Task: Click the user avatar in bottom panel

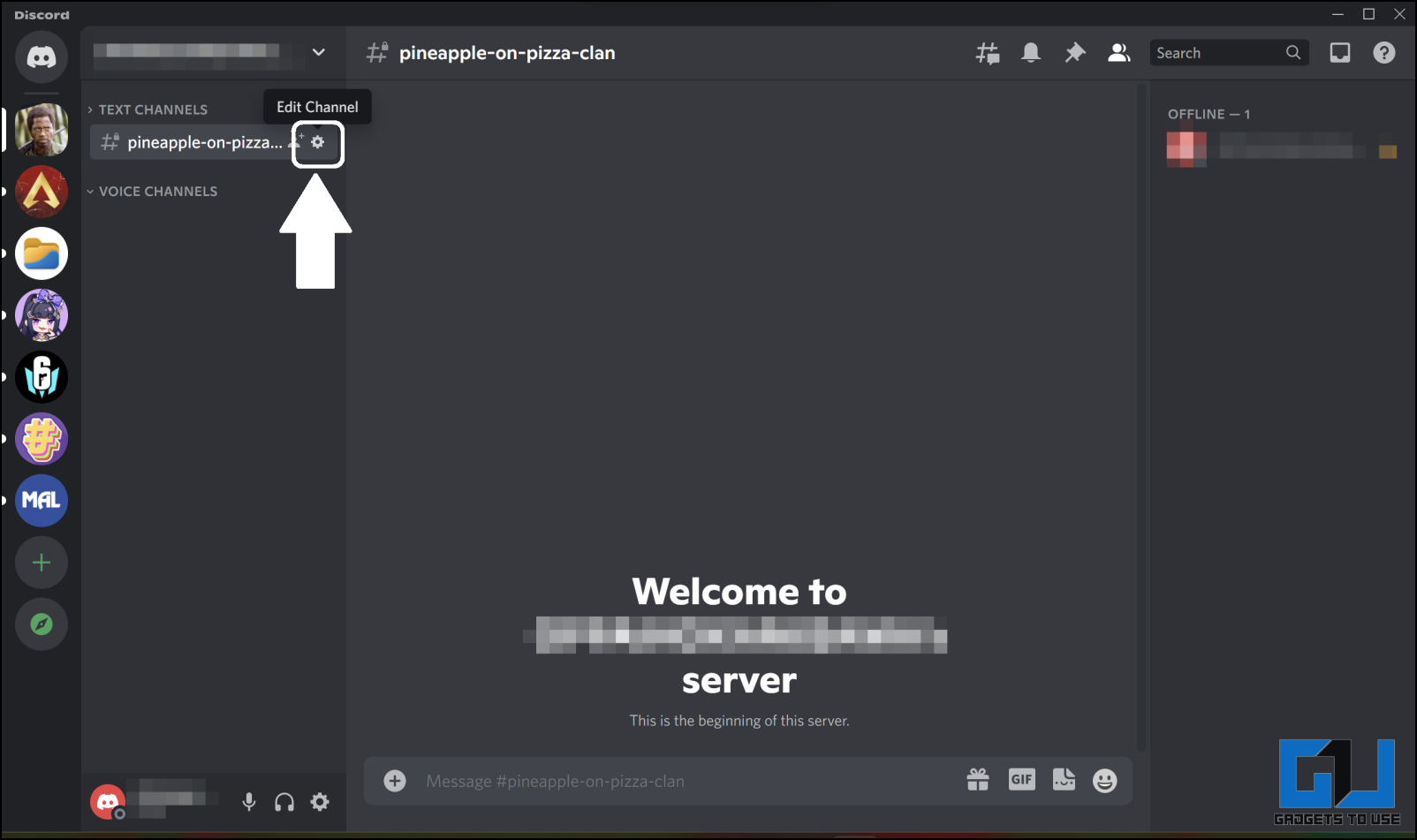Action: (x=108, y=802)
